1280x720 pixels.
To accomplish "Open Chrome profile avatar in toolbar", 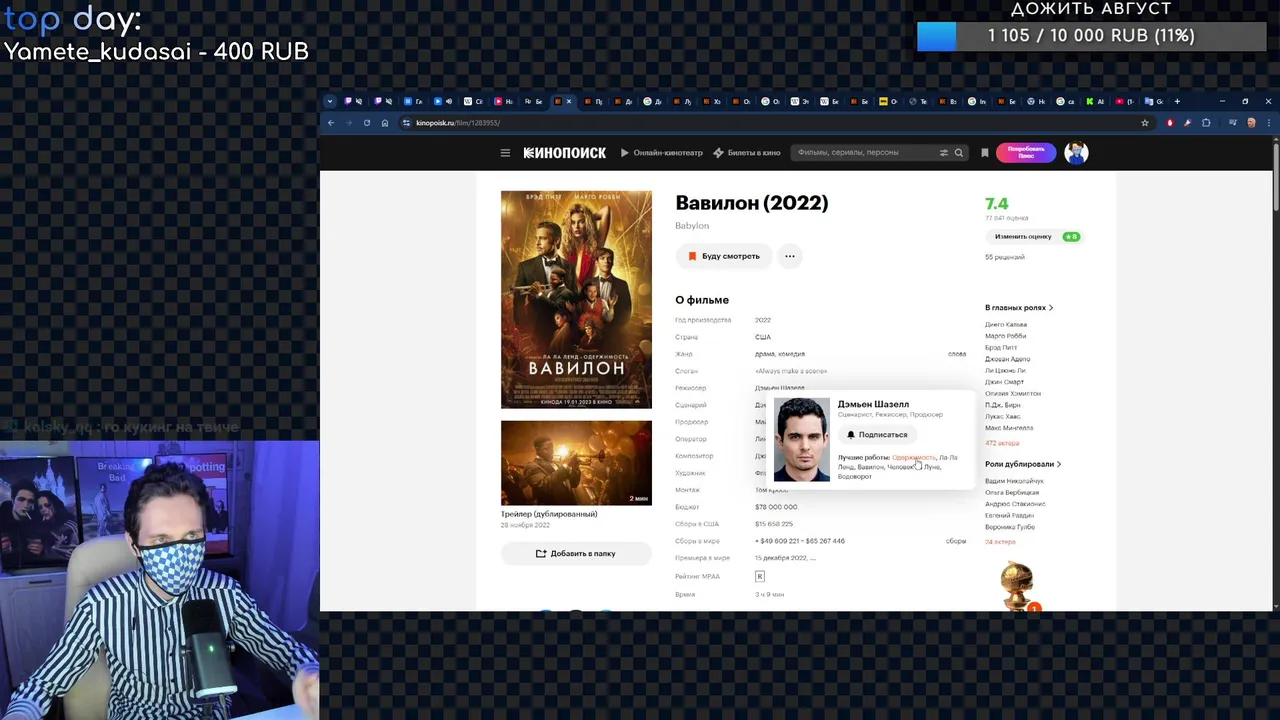I will 1251,123.
